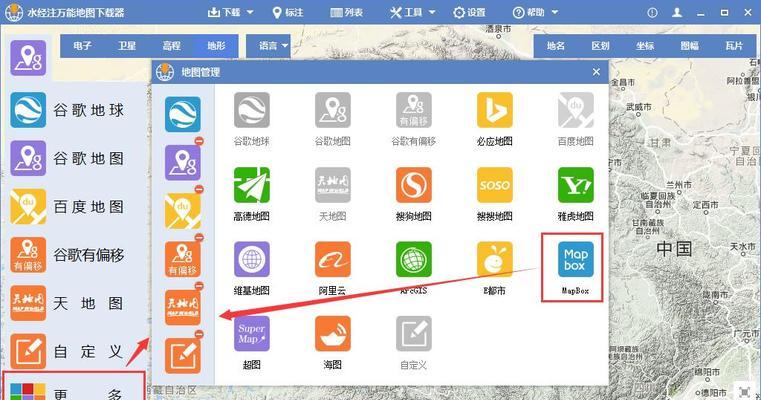
Task: Choose 百度地图 in left sidebar
Action: (68, 207)
